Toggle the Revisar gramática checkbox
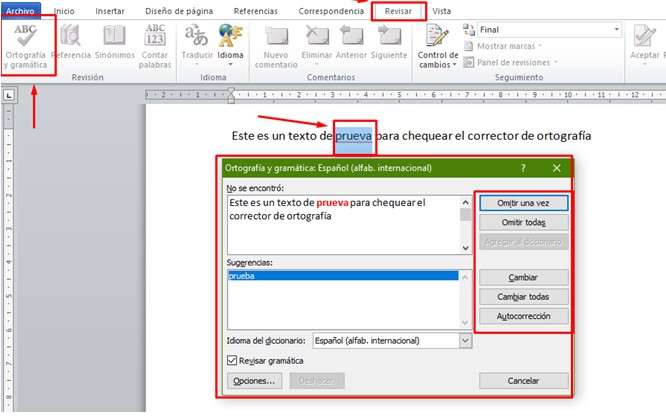 (232, 361)
